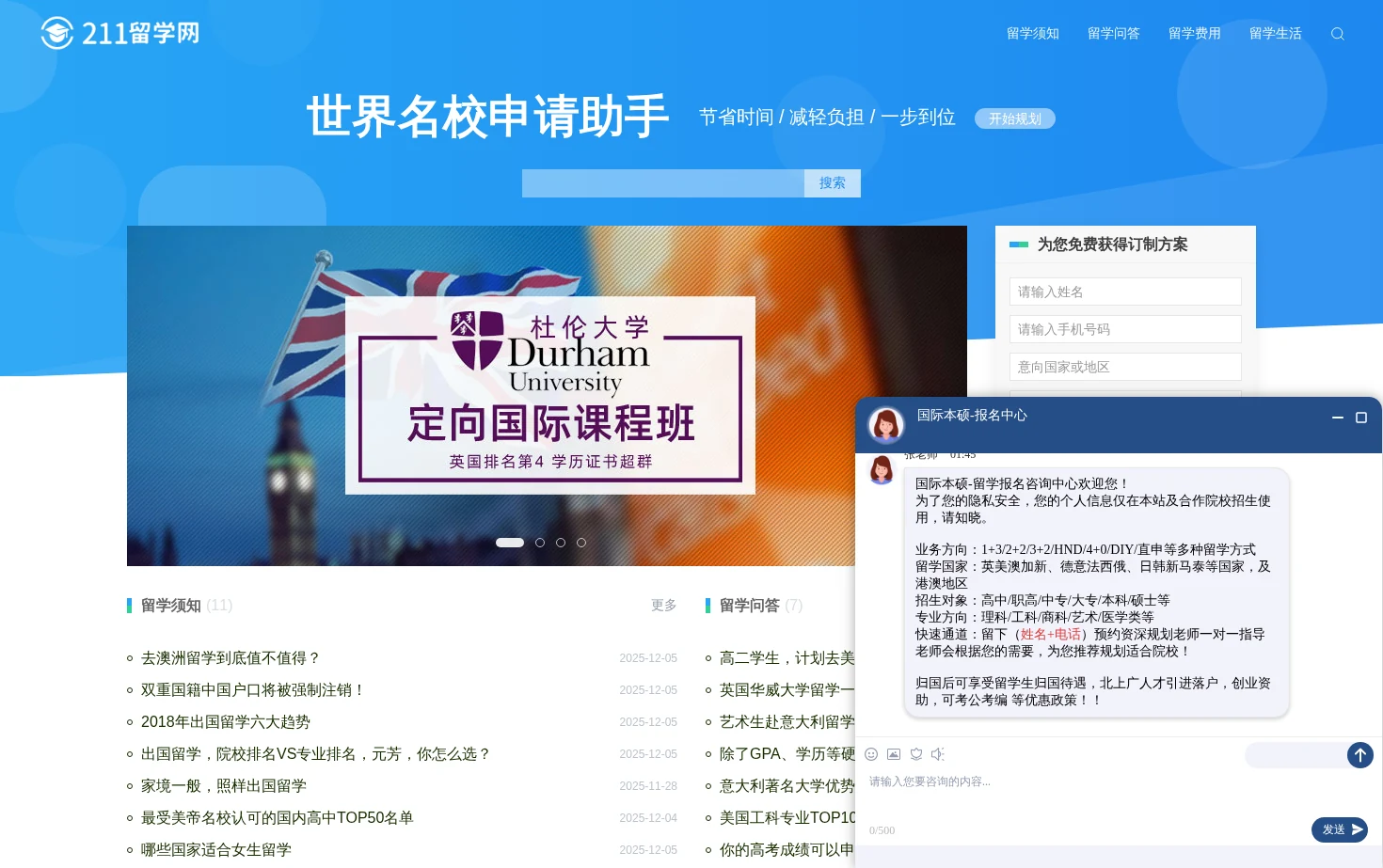Open the 留学生活 menu item
The width and height of the screenshot is (1383, 868).
1276,34
